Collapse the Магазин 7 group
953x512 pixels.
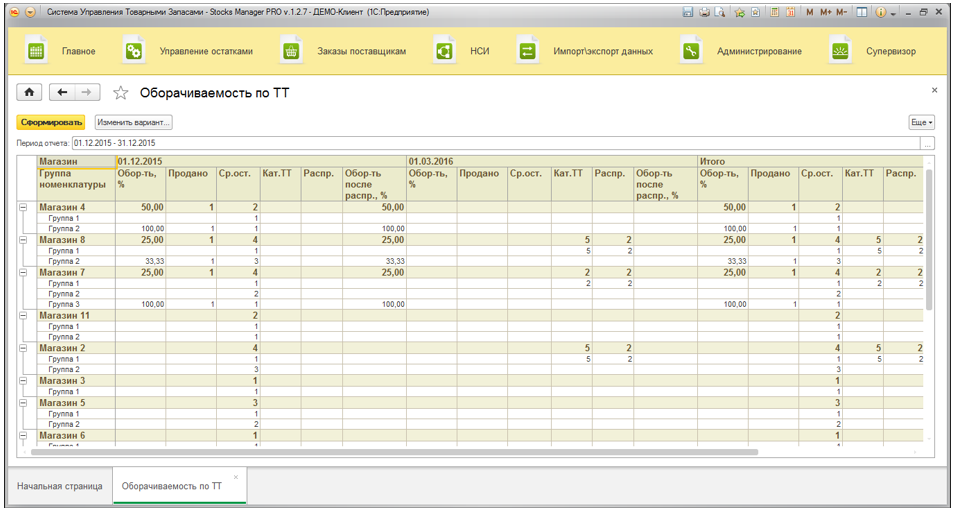click(23, 273)
